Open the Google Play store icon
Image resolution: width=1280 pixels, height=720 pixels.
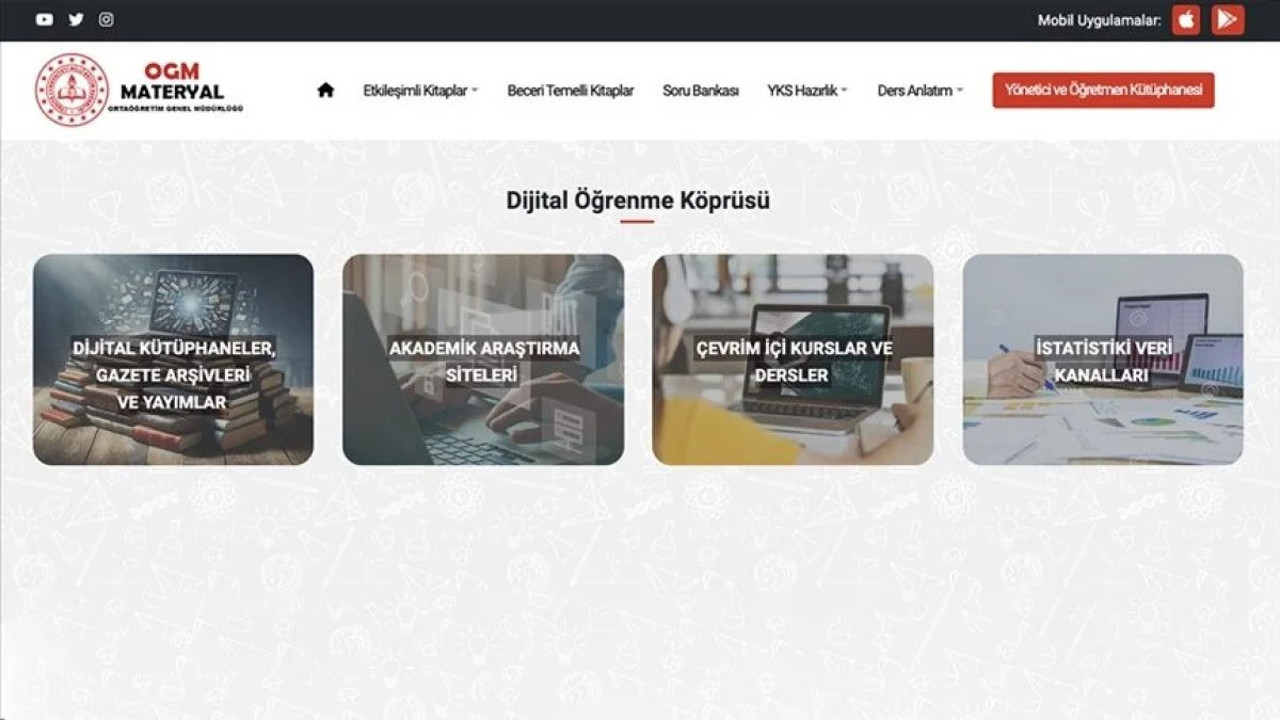[1227, 20]
